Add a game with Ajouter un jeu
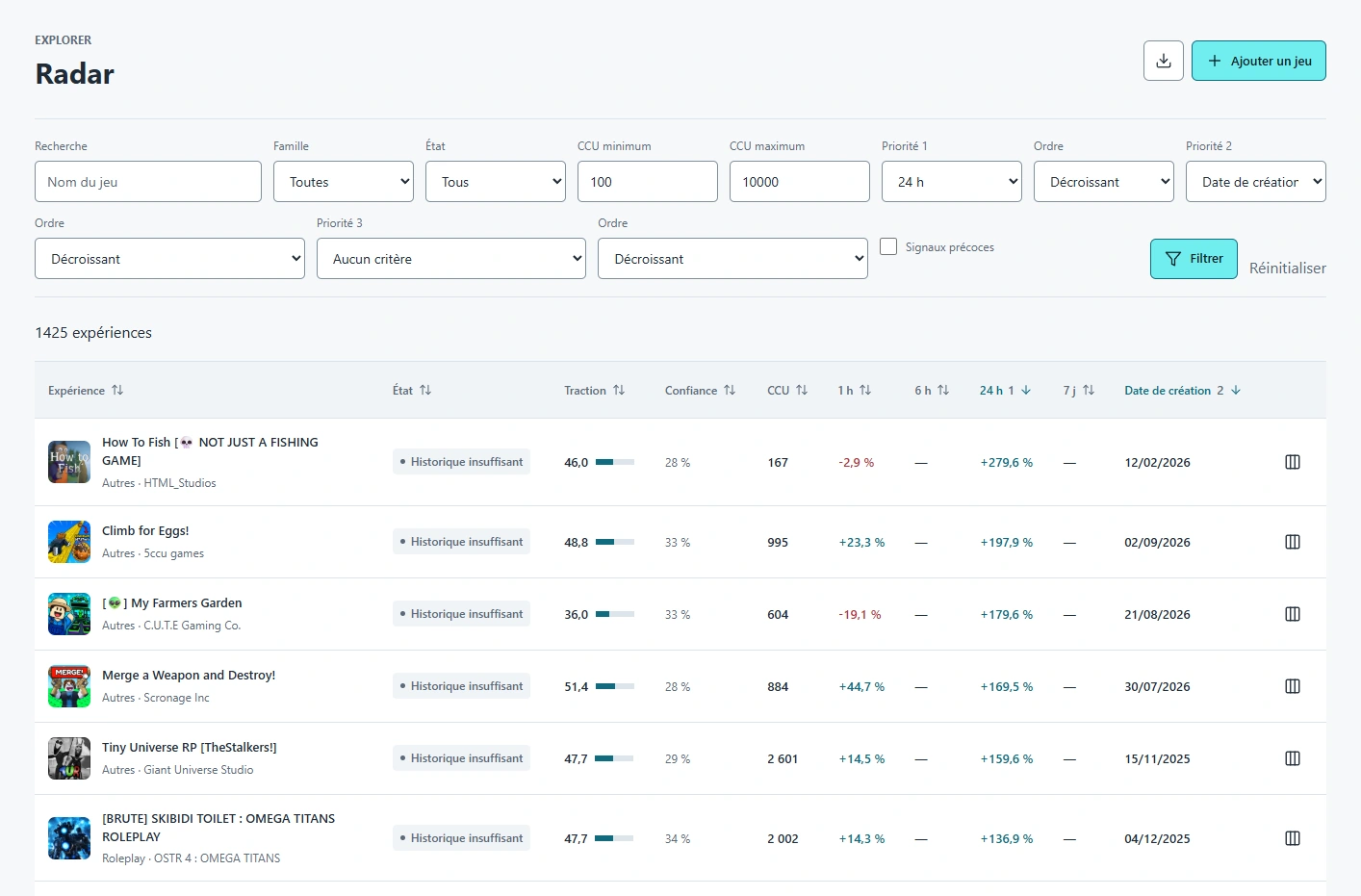The width and height of the screenshot is (1361, 896). tap(1259, 61)
